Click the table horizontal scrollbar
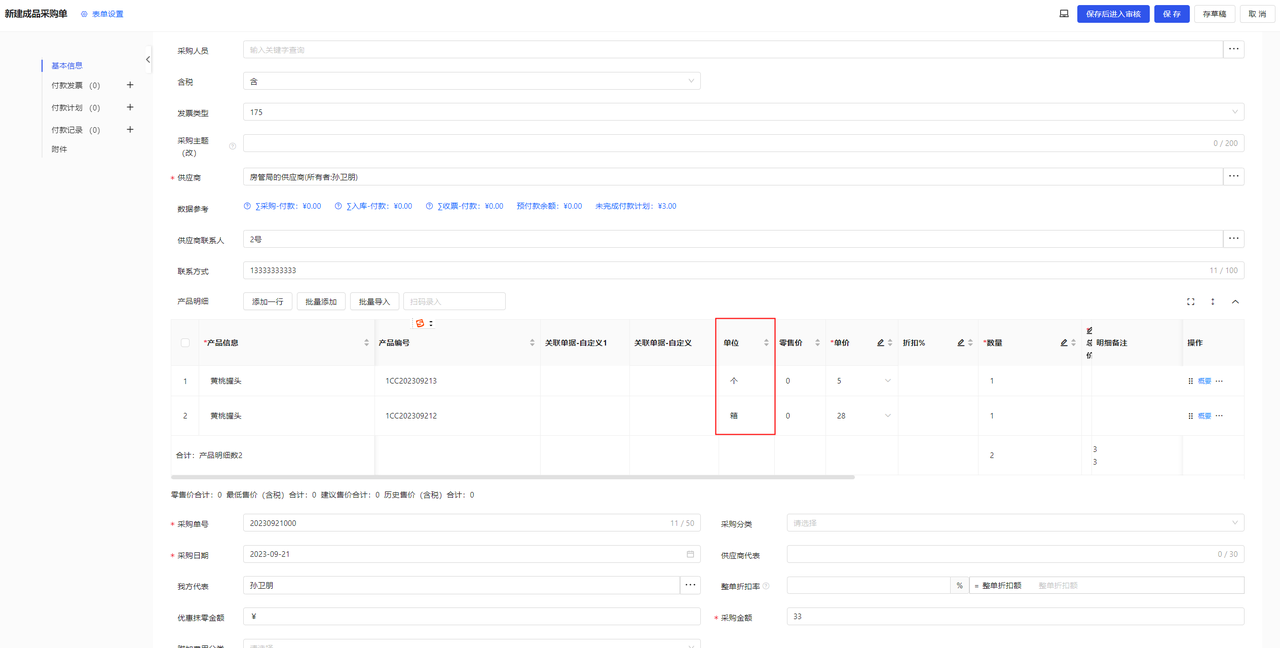This screenshot has width=1280, height=648. coord(513,477)
